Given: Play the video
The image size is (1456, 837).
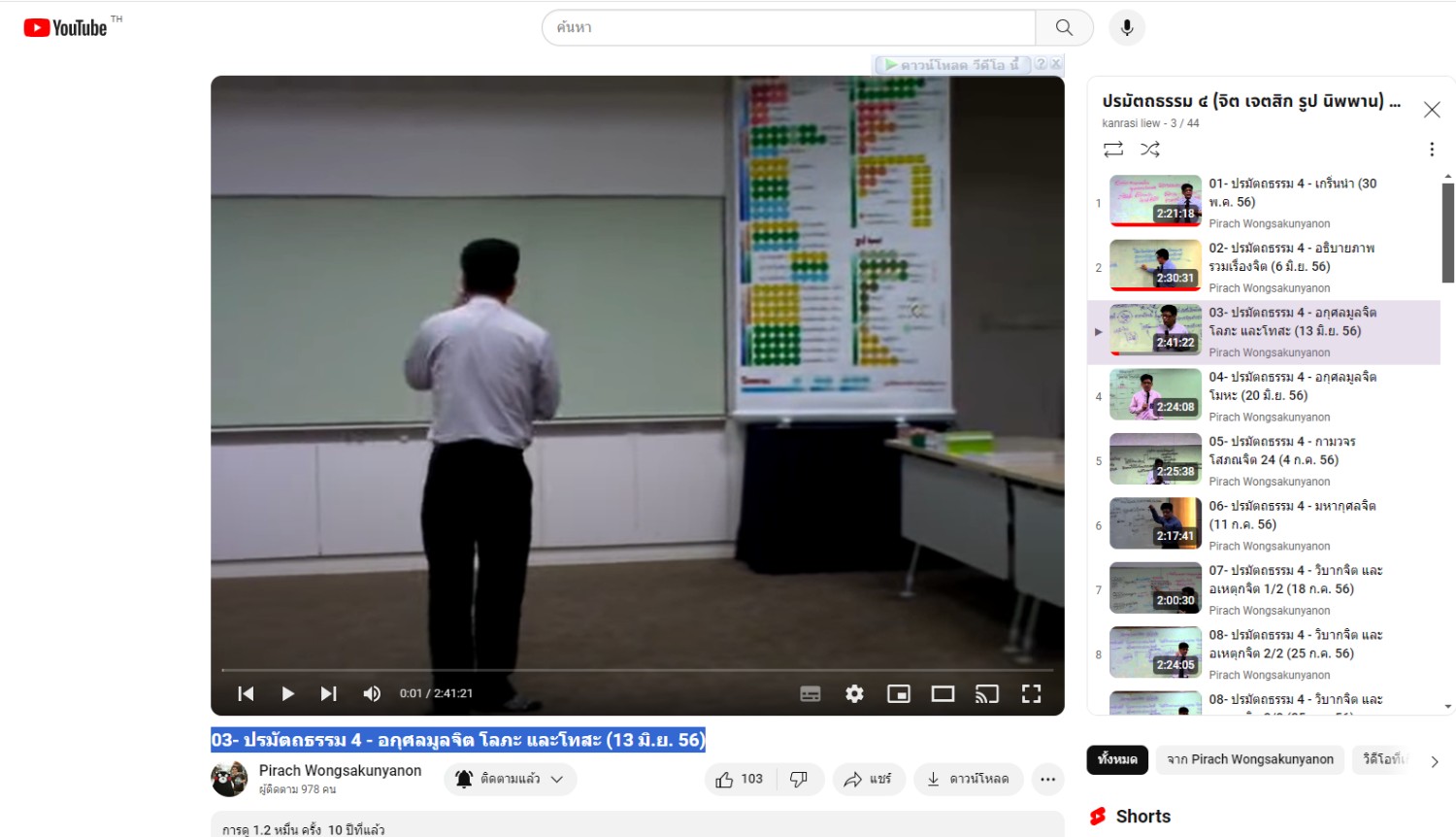Looking at the screenshot, I should pos(287,693).
